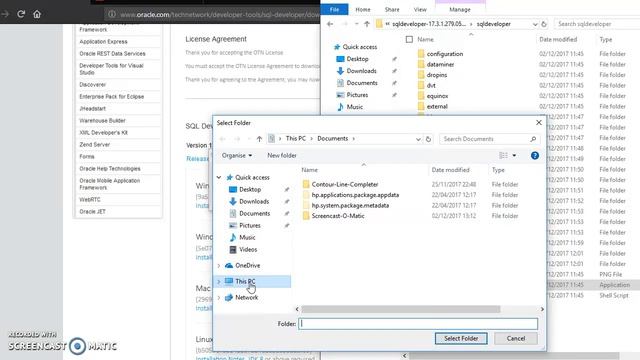Select This PC in the dialog navigation pane
This screenshot has width=640, height=360.
pos(245,281)
